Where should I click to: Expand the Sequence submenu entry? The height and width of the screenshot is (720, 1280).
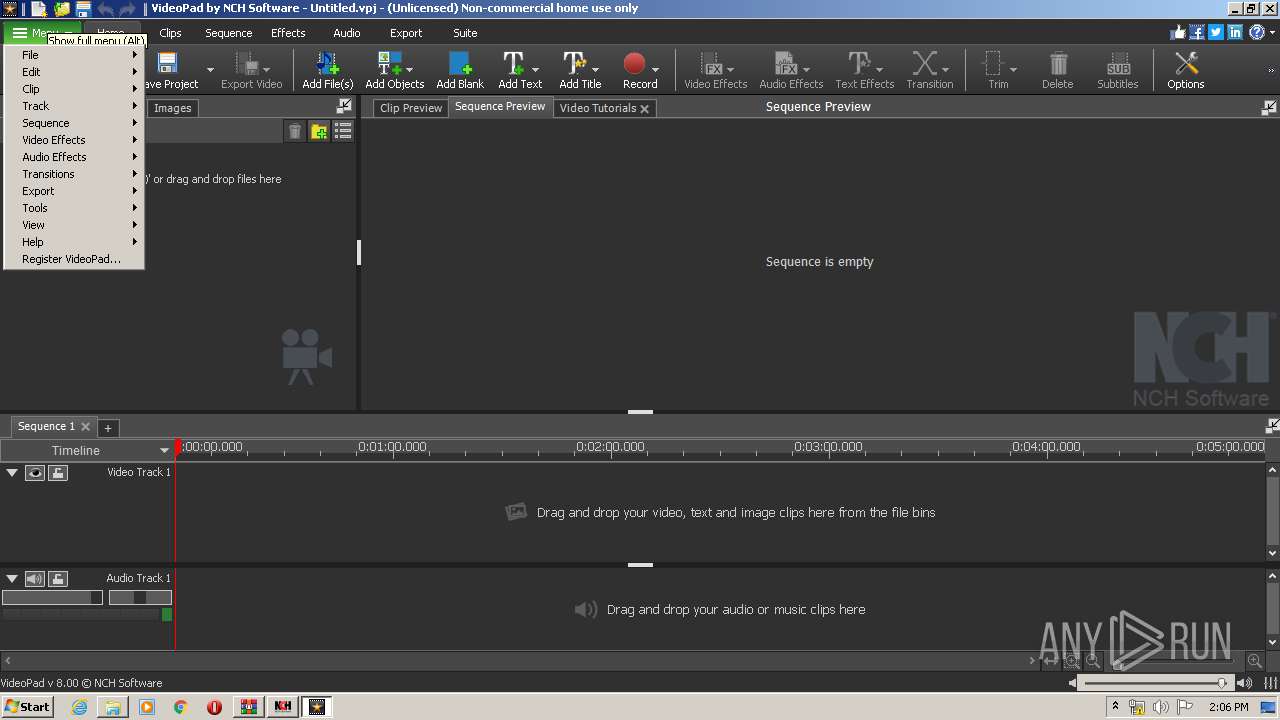point(75,123)
